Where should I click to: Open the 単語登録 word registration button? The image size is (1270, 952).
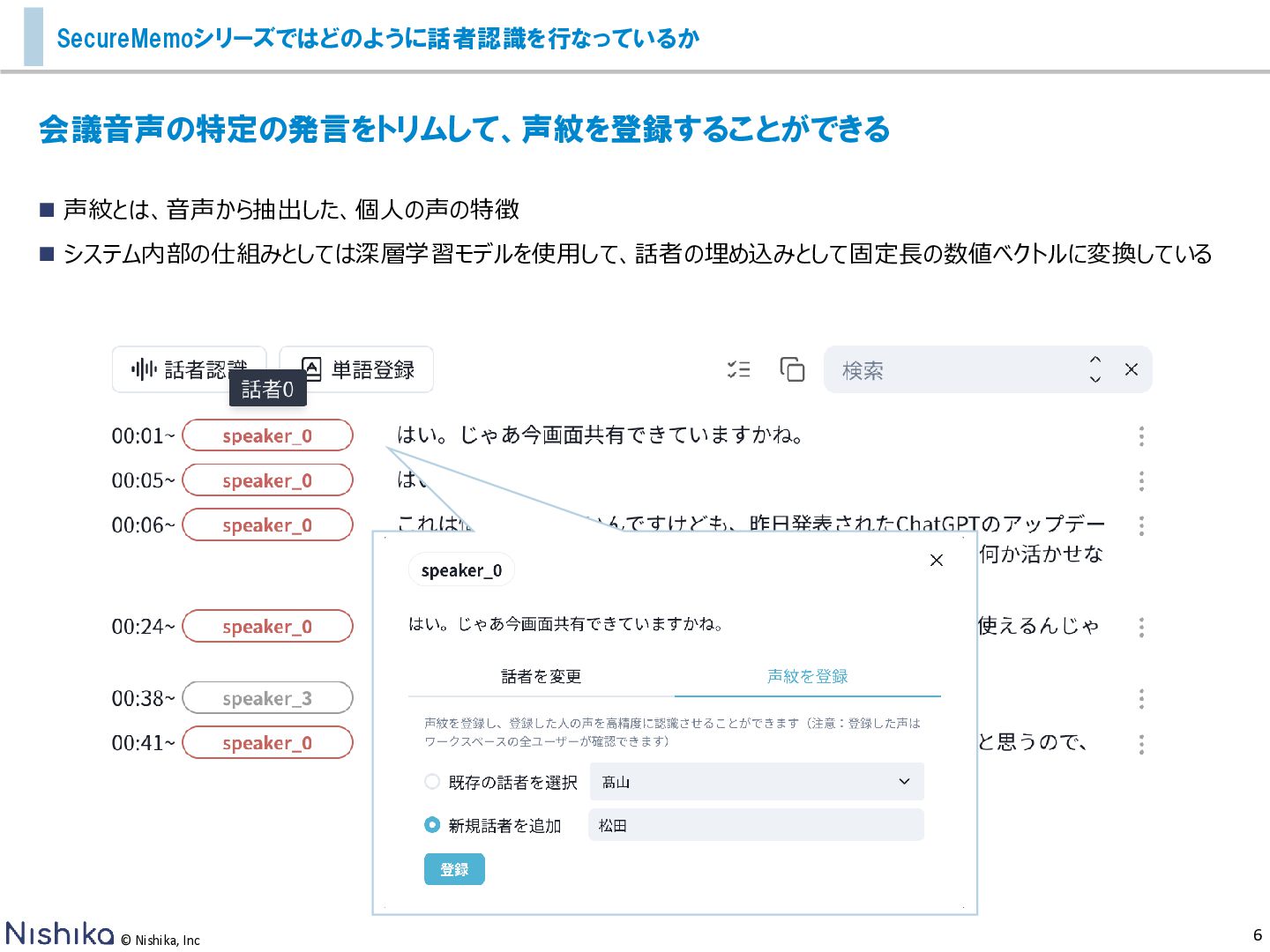[x=356, y=369]
